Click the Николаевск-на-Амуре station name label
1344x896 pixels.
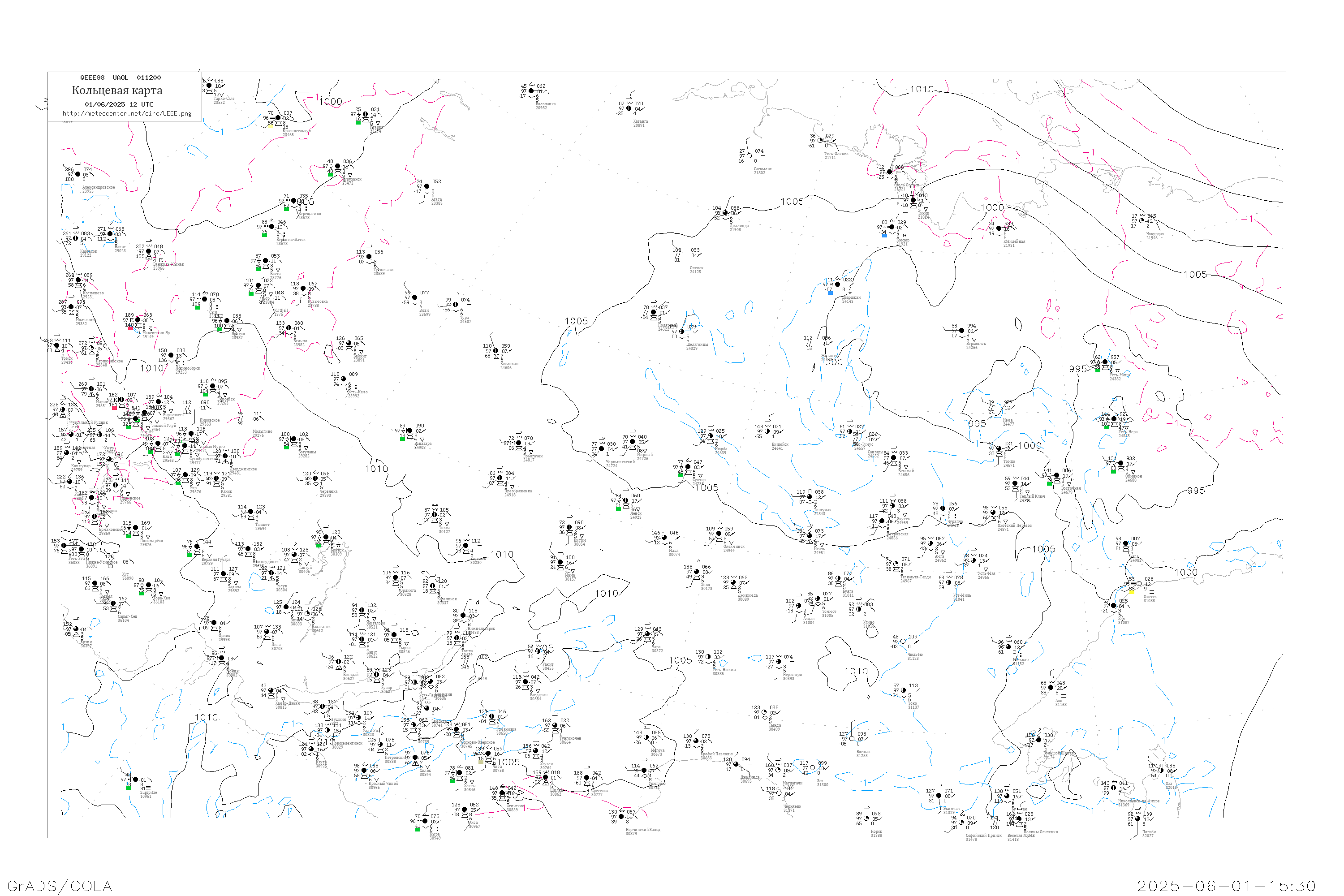[1138, 801]
